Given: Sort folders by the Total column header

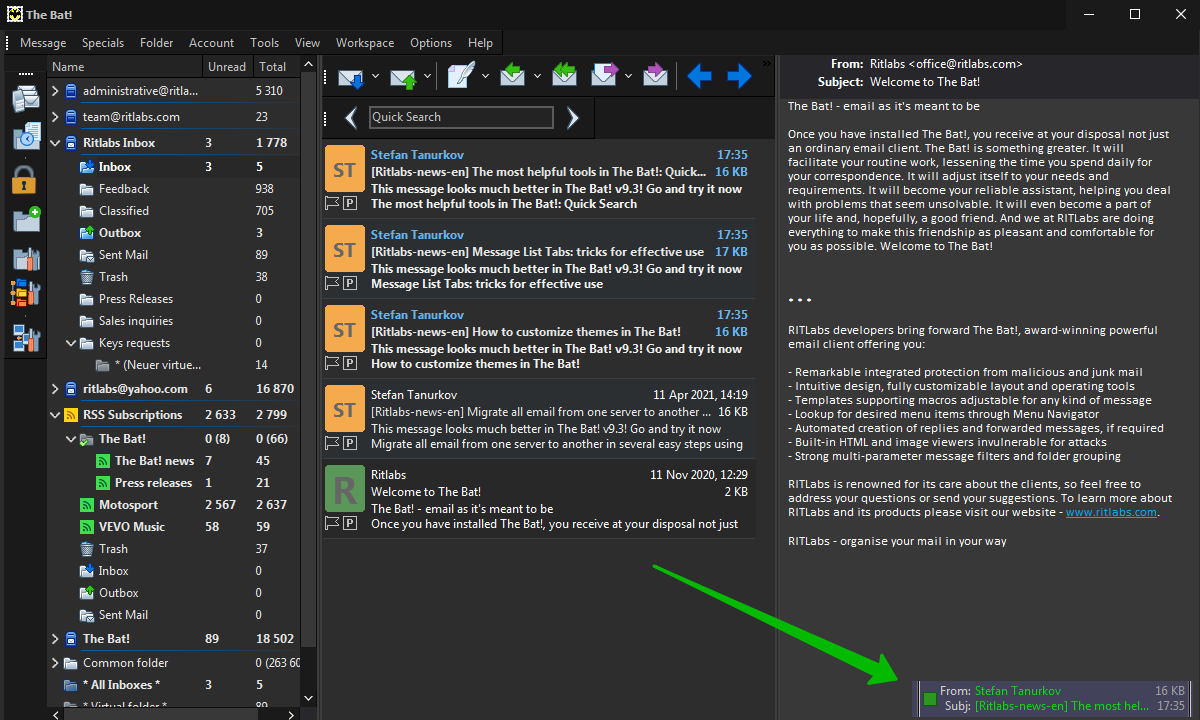Looking at the screenshot, I should click(x=272, y=67).
